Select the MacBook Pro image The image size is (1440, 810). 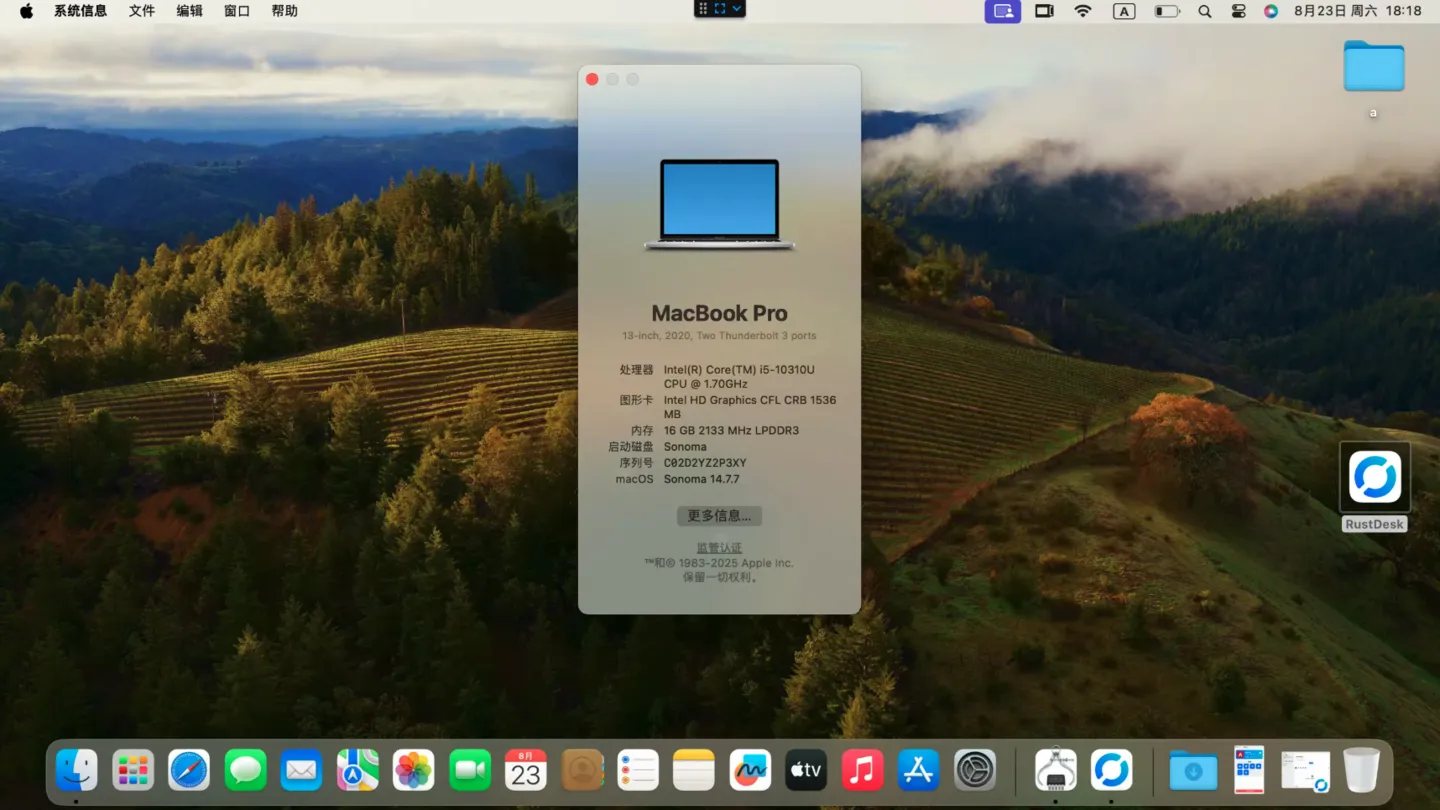(719, 204)
